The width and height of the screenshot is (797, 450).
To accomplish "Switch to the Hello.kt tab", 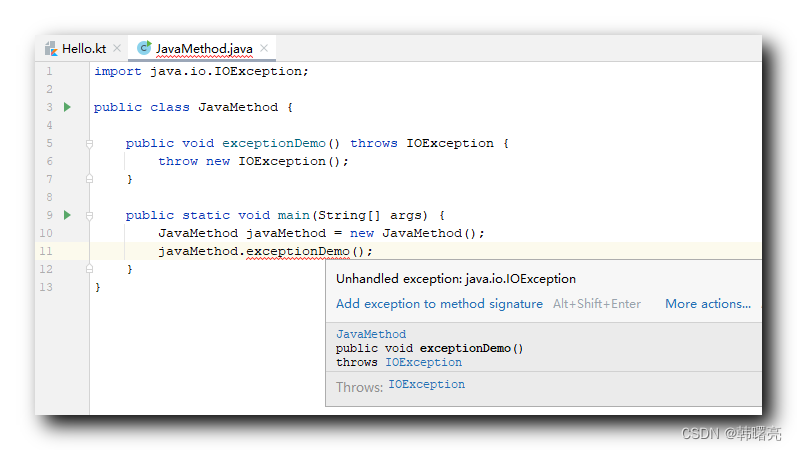I will coord(83,49).
